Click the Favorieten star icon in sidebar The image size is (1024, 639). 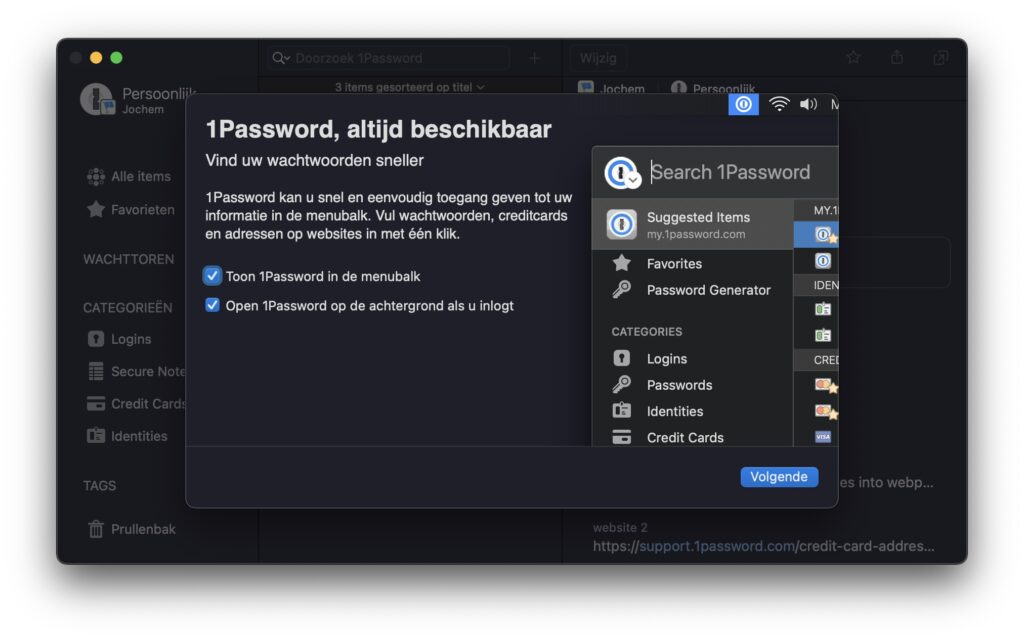96,209
